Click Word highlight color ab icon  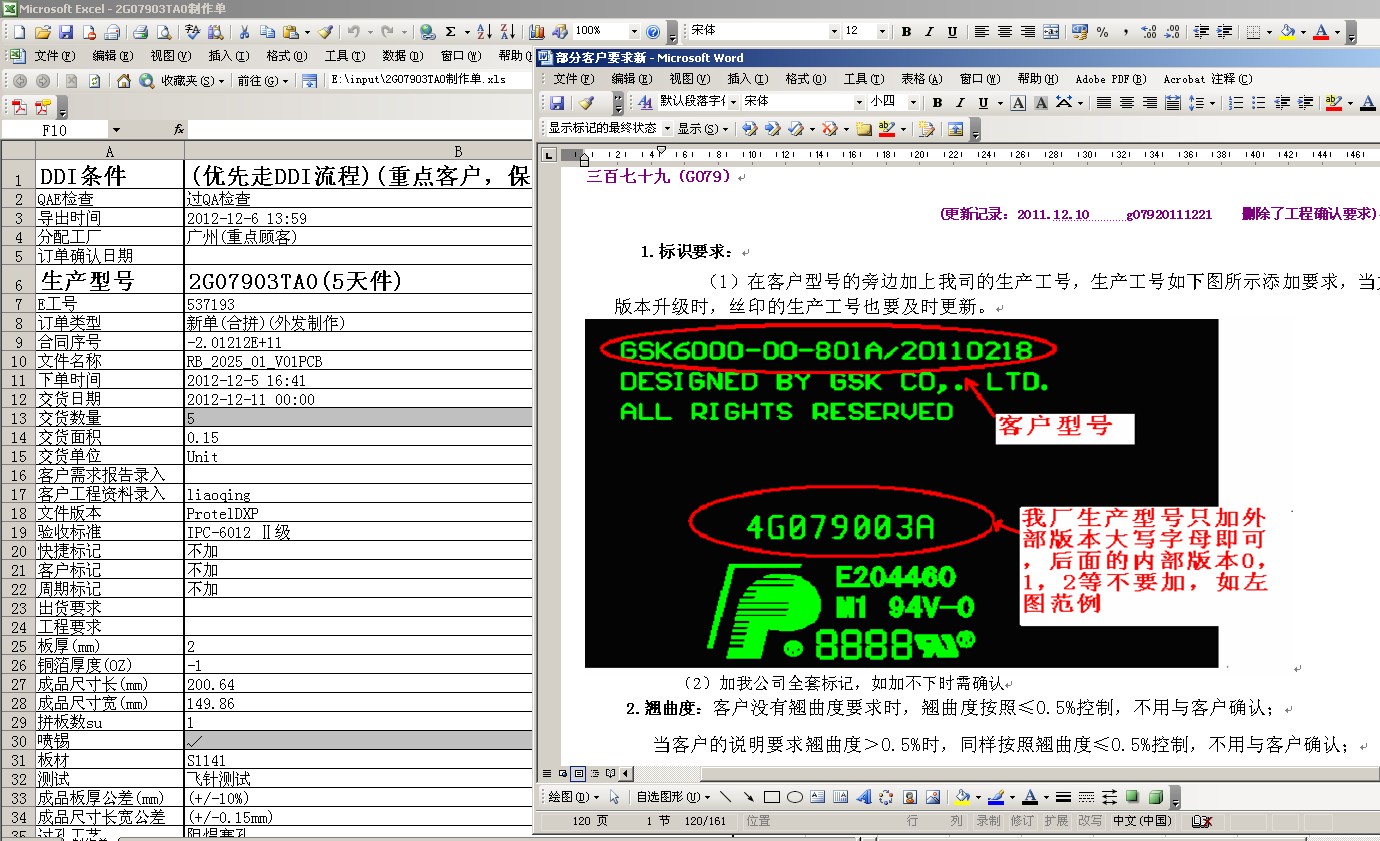[x=1333, y=102]
